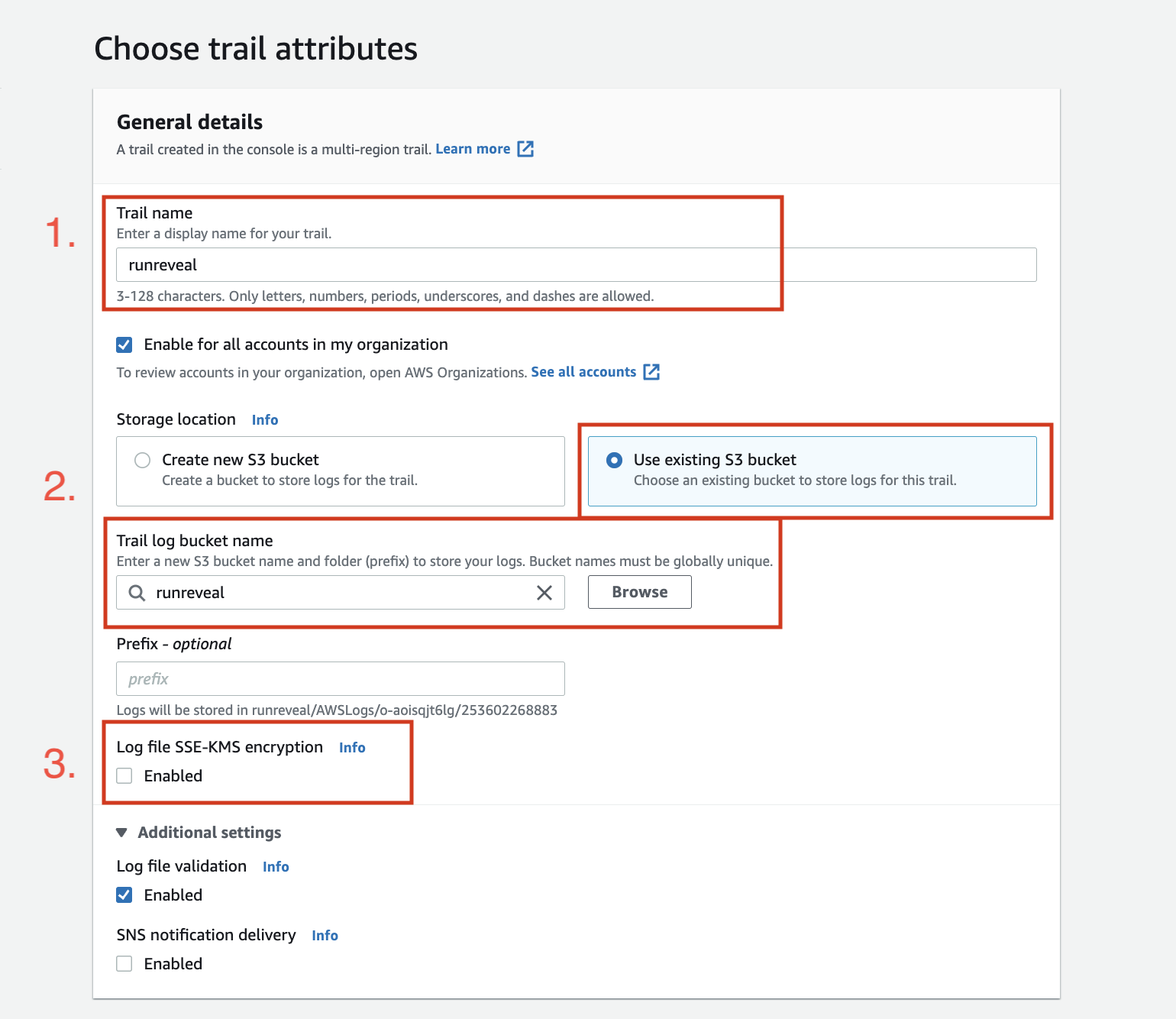
Task: Open the Learn more link
Action: pos(473,149)
